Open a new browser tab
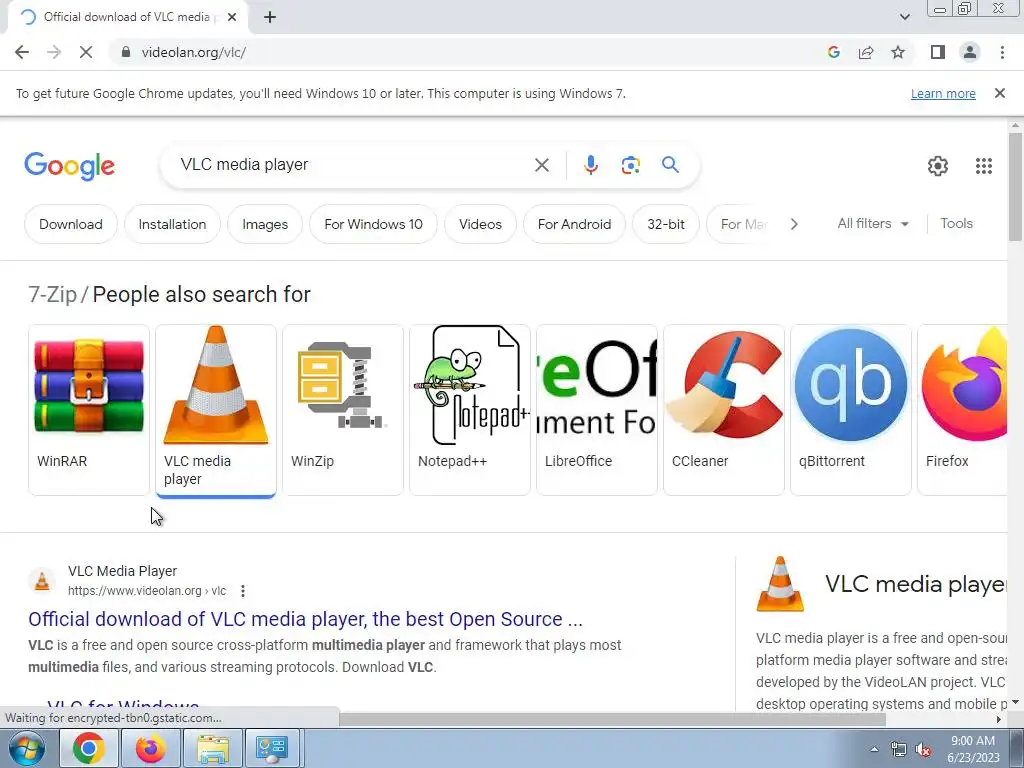1024x768 pixels. (x=270, y=18)
